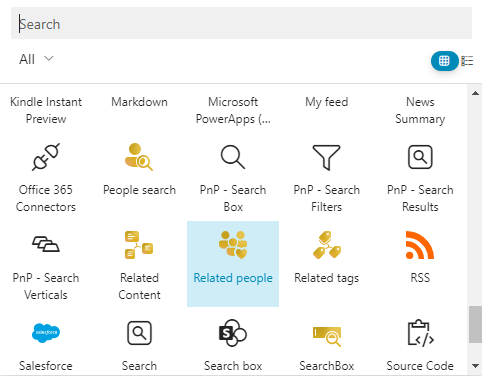
Task: Click the scrollbar up arrow
Action: pos(475,93)
